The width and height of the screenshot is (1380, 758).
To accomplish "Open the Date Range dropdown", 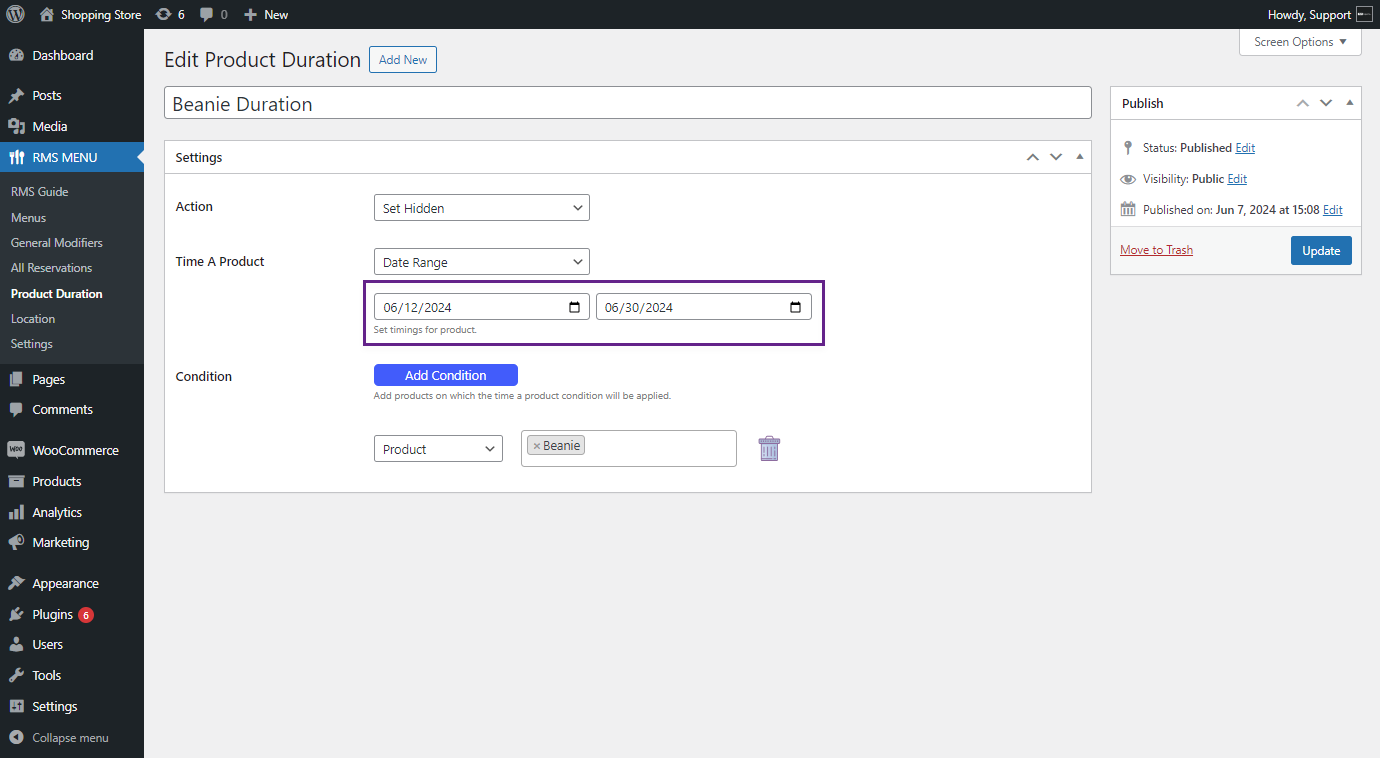I will 482,262.
